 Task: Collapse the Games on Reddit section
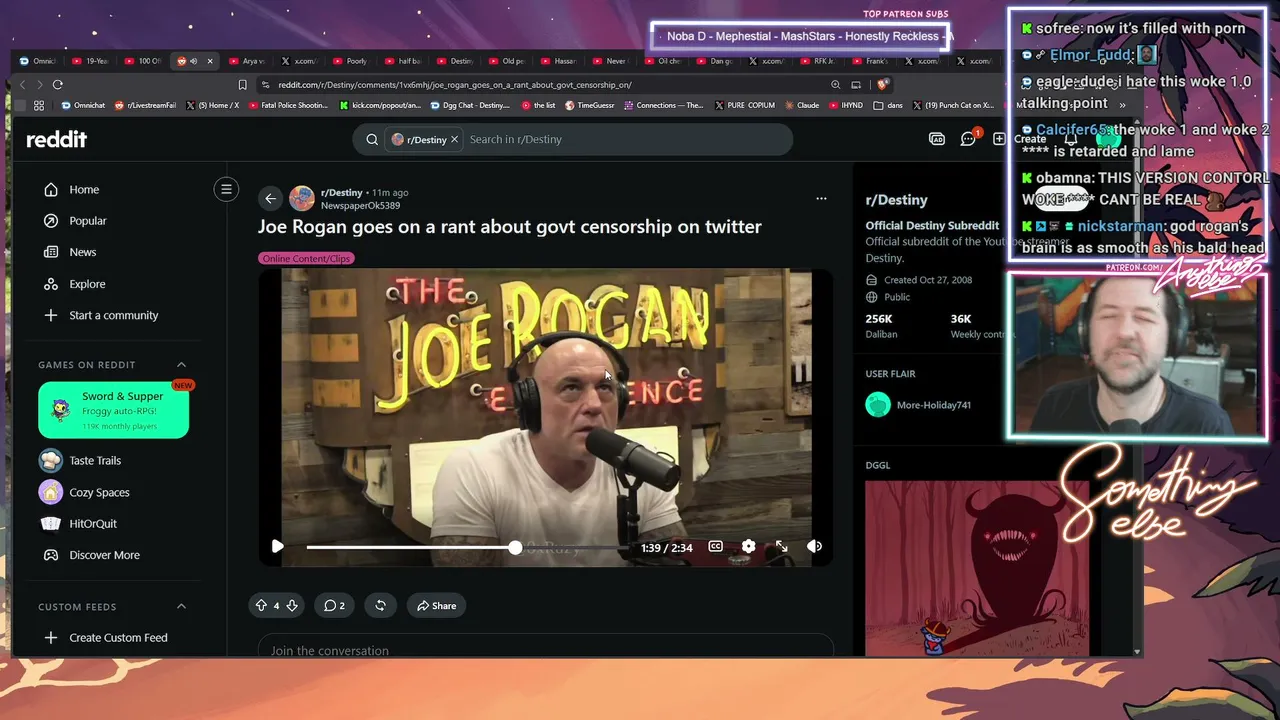[x=181, y=364]
